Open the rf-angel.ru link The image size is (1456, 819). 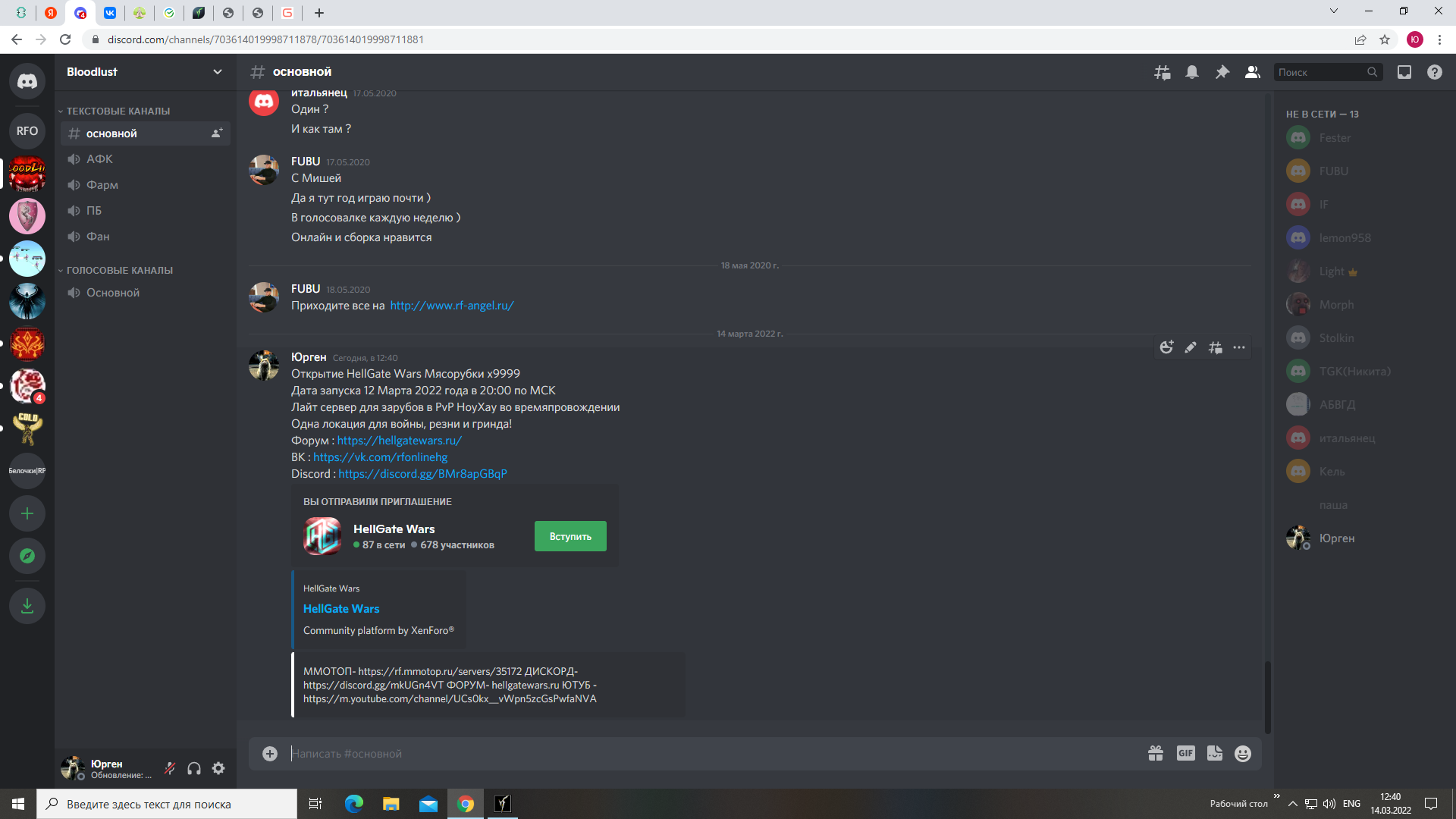click(452, 306)
